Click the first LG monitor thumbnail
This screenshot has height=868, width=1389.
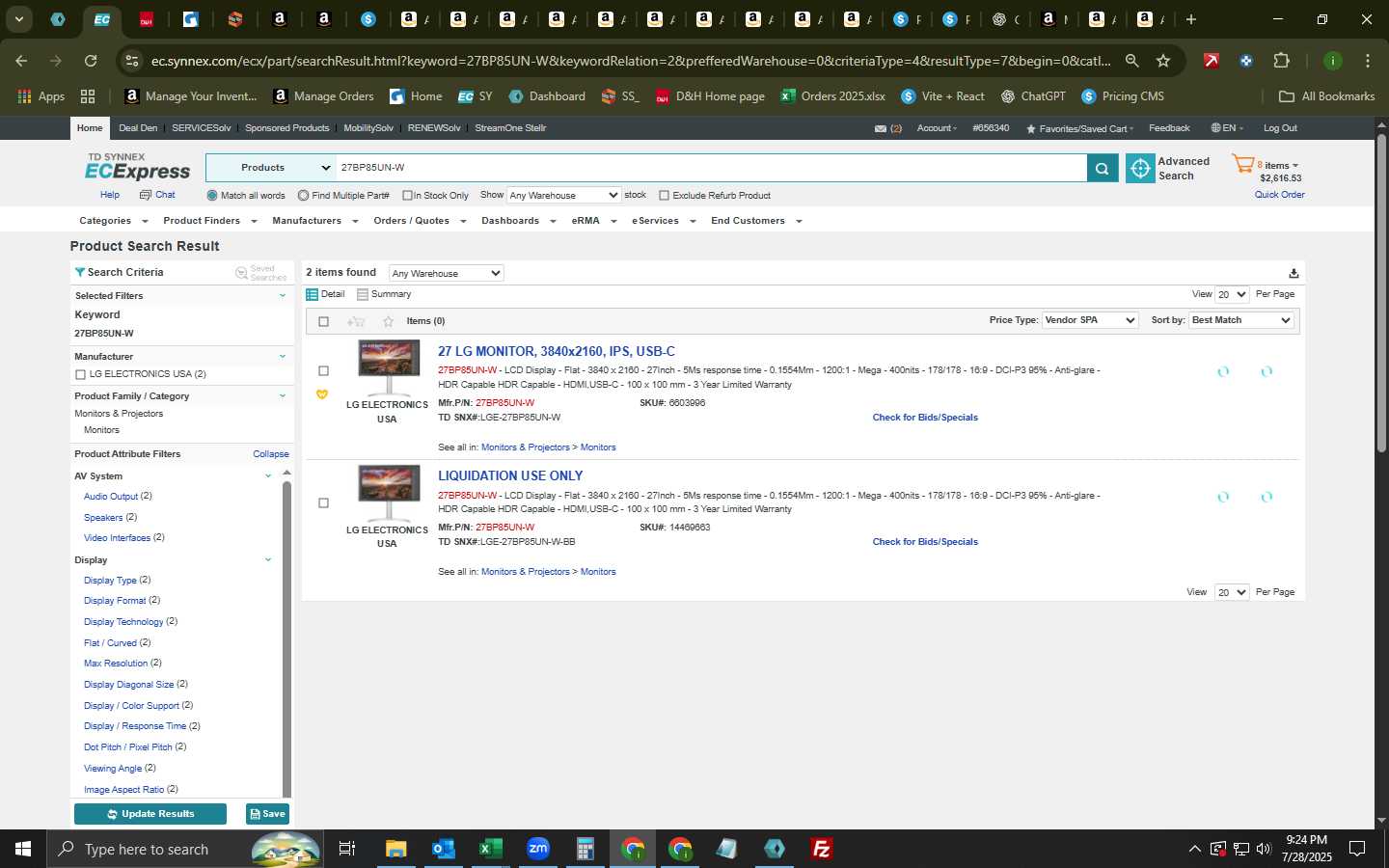389,367
